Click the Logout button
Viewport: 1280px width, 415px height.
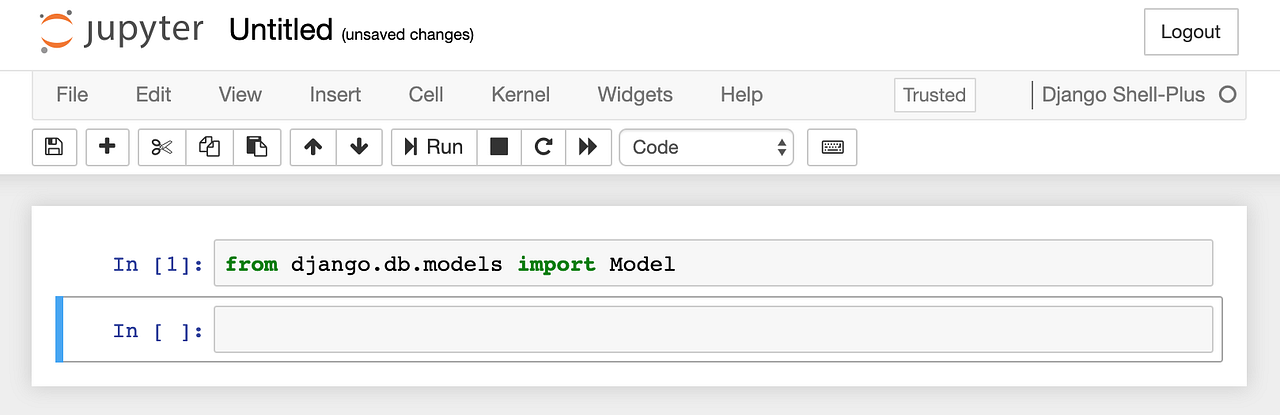click(x=1191, y=32)
